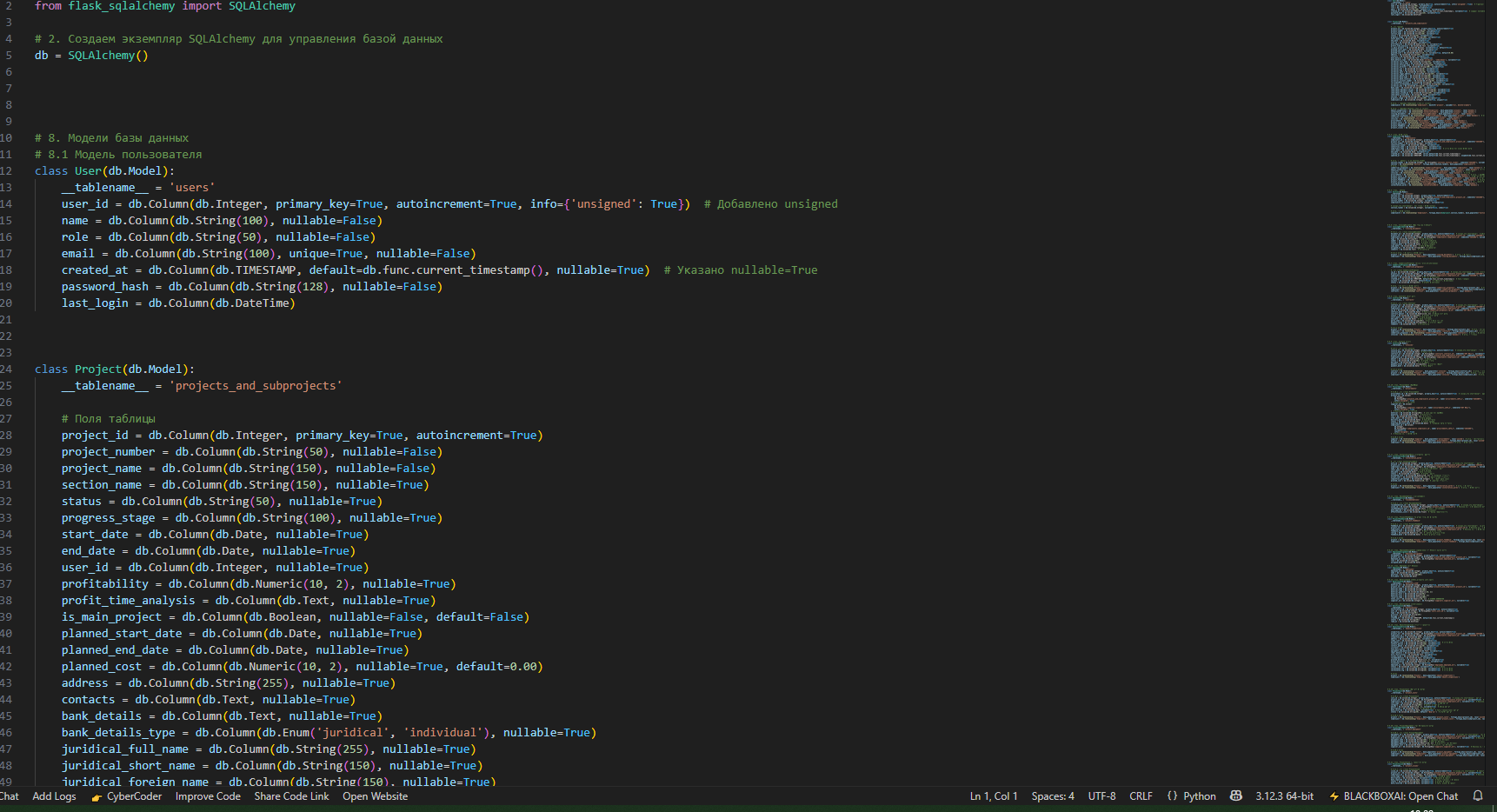Click the 'planned_cost' column definition

click(302, 667)
